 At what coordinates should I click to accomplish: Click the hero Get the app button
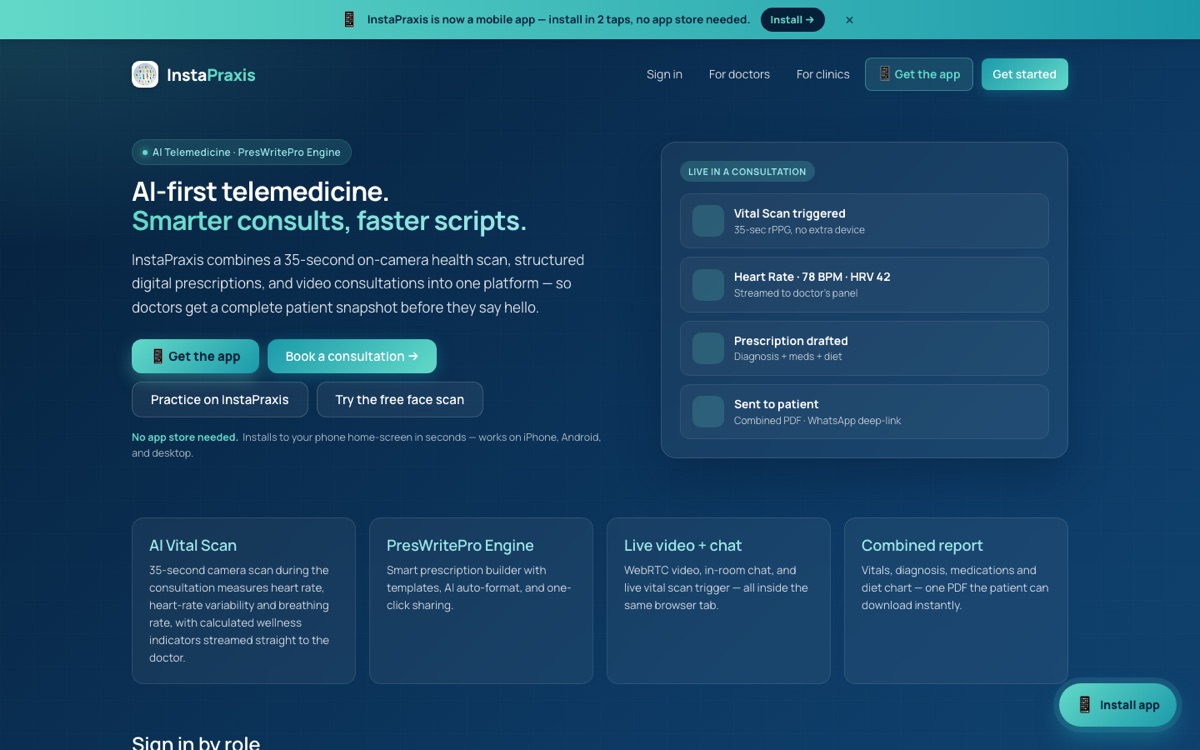pos(195,356)
